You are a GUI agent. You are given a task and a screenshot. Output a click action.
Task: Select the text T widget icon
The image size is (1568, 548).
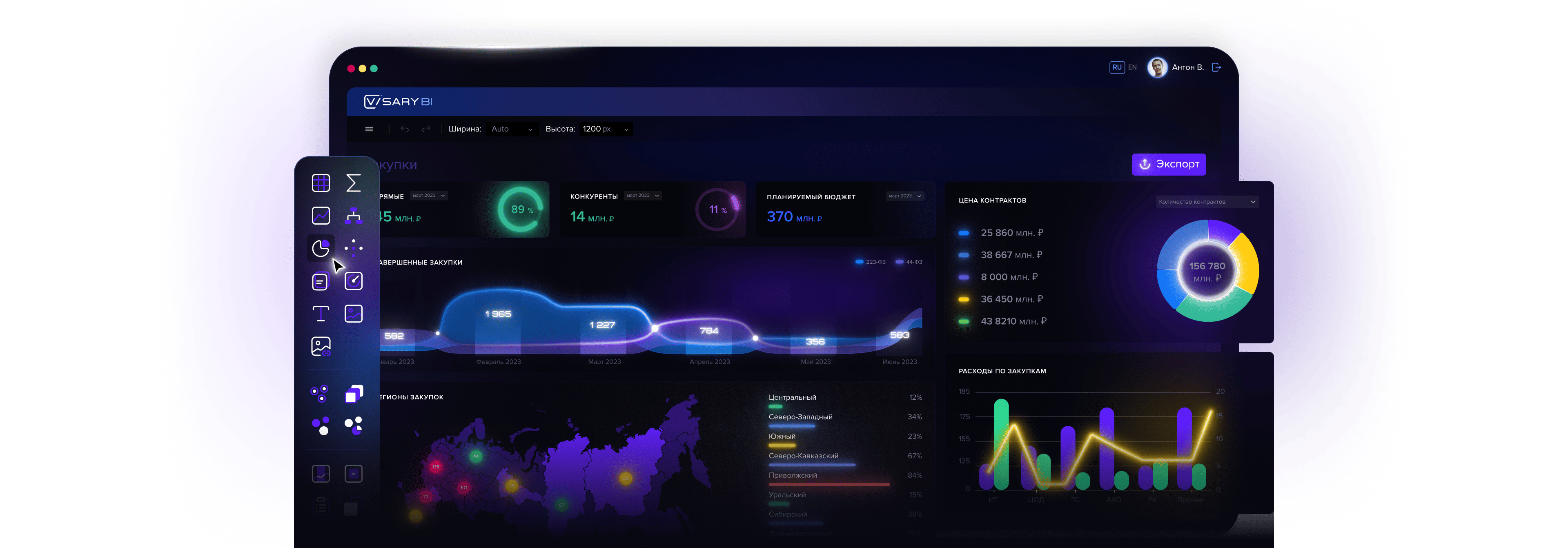321,314
